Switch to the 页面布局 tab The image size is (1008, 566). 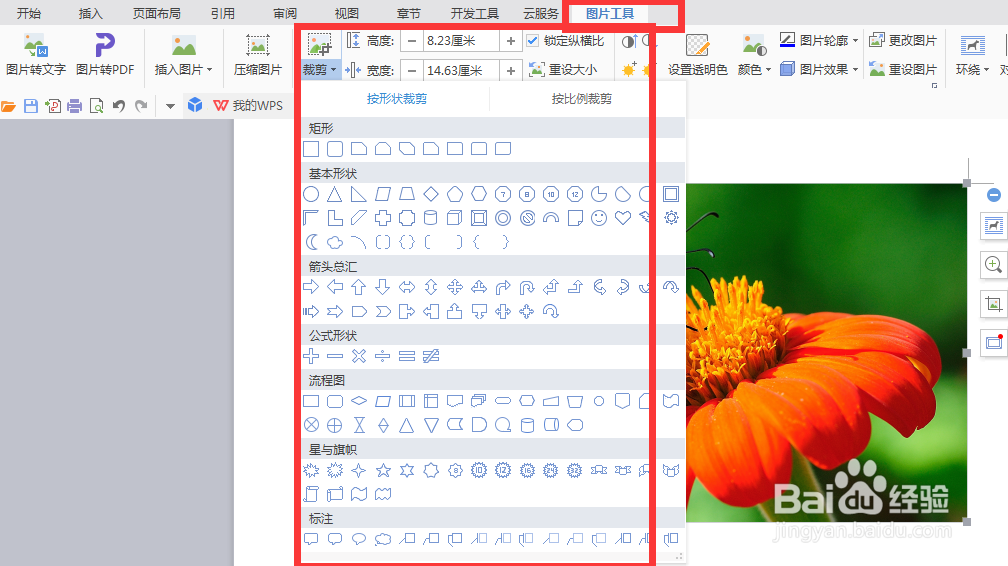point(156,14)
